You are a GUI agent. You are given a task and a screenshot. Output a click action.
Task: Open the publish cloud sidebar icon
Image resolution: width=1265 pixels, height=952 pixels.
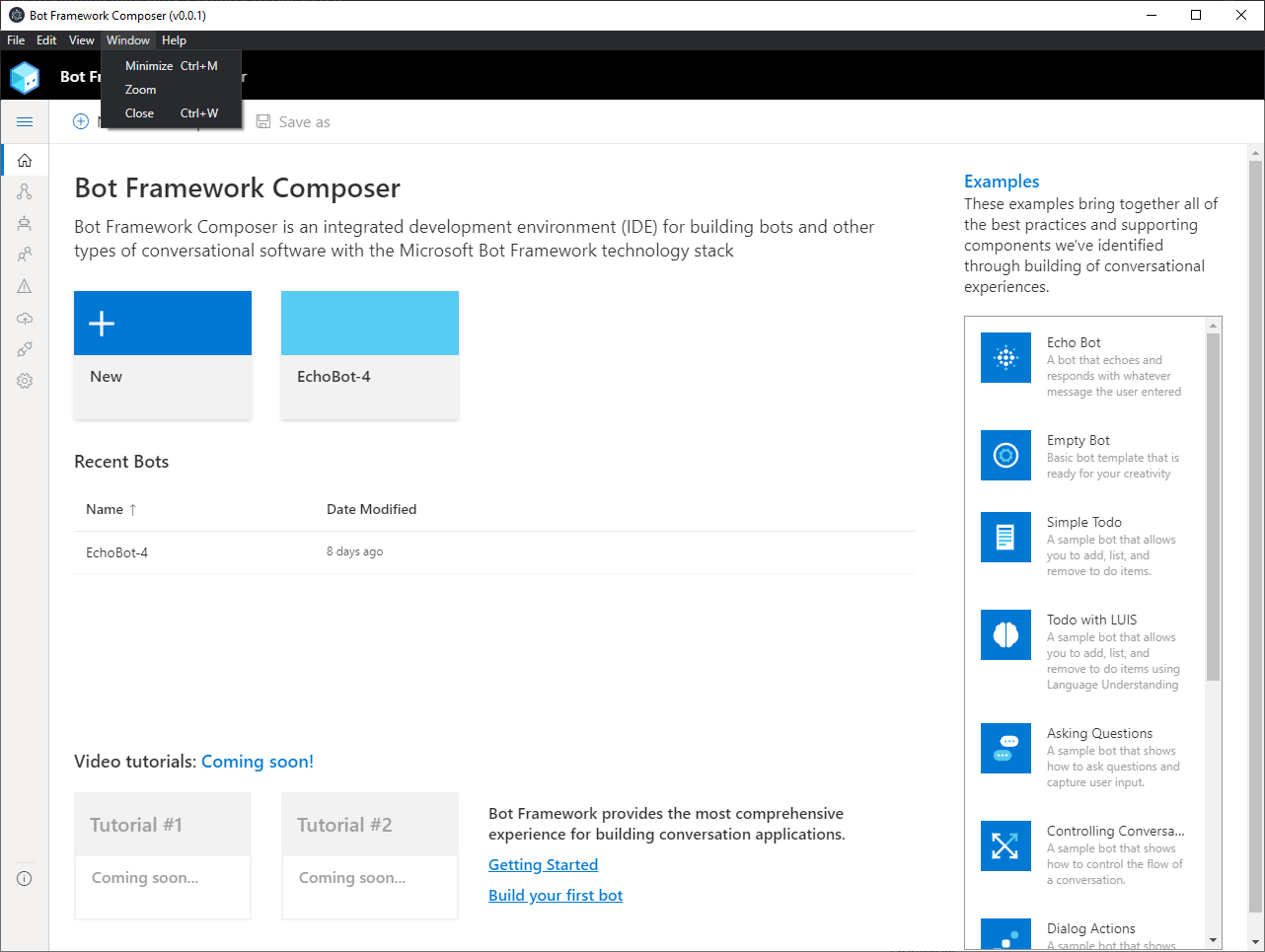[25, 318]
